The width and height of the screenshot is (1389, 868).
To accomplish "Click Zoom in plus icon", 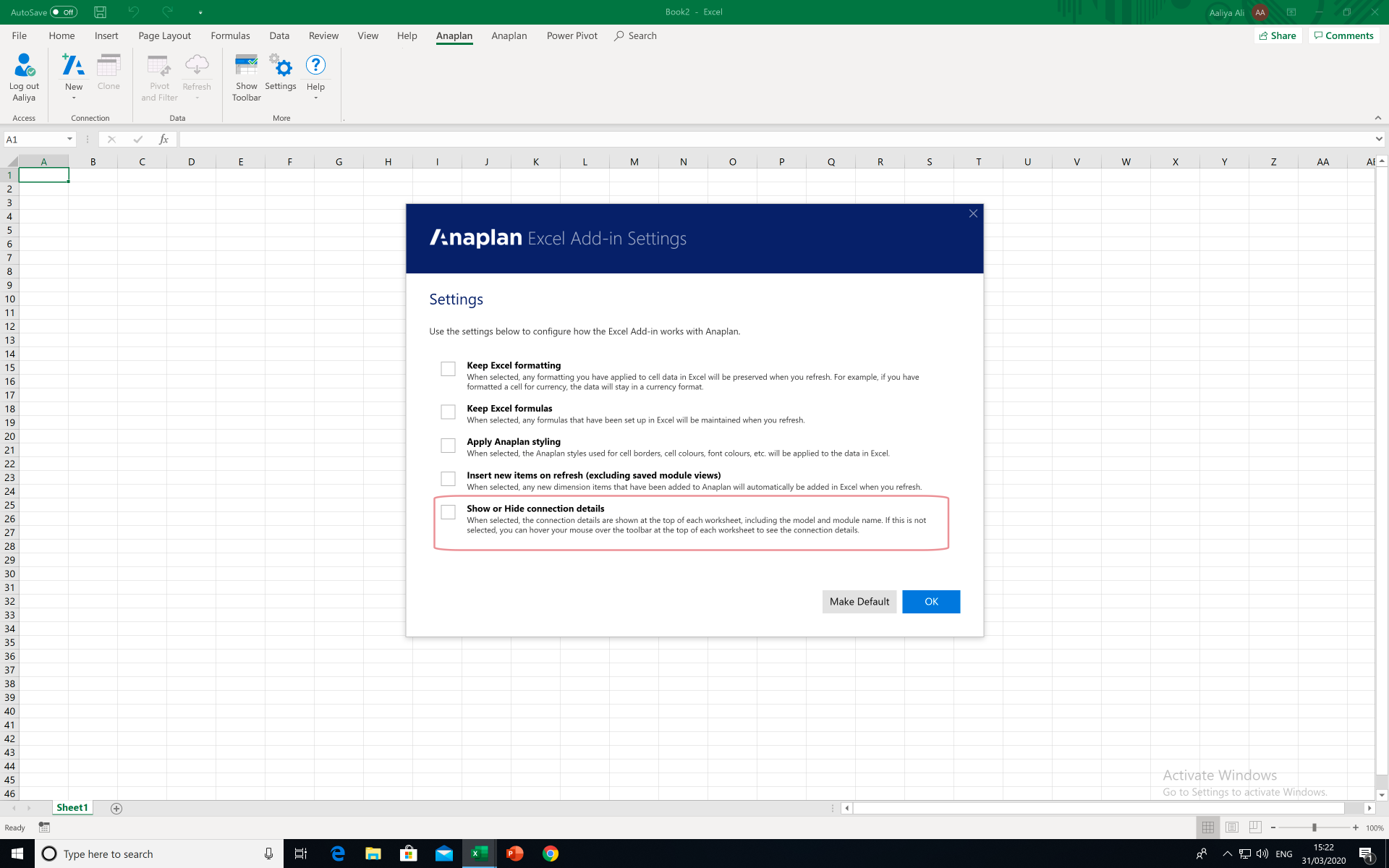I will coord(1356,827).
